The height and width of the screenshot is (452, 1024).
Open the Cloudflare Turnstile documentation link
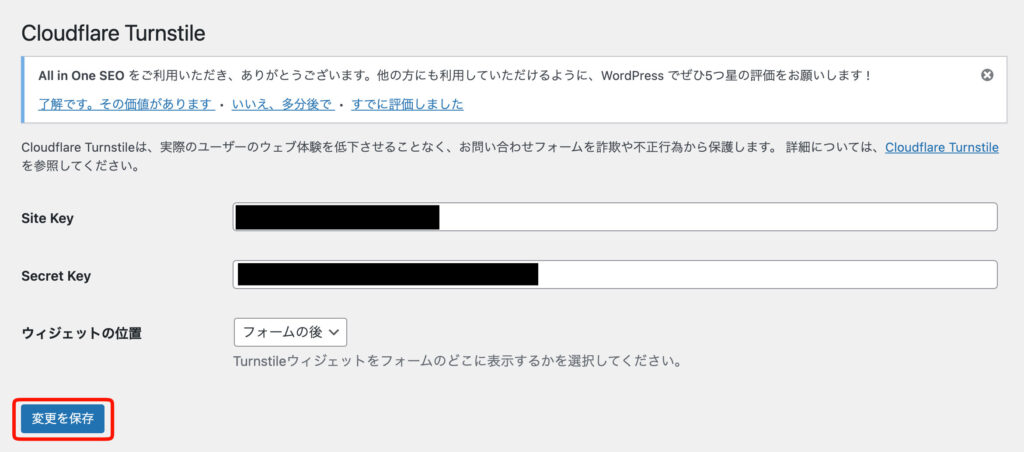pyautogui.click(x=942, y=148)
